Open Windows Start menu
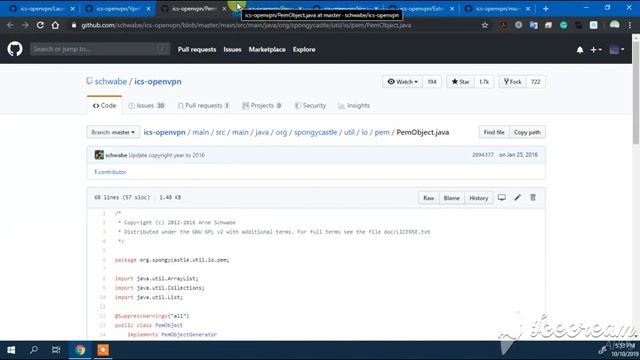640x360 pixels. pos(11,350)
